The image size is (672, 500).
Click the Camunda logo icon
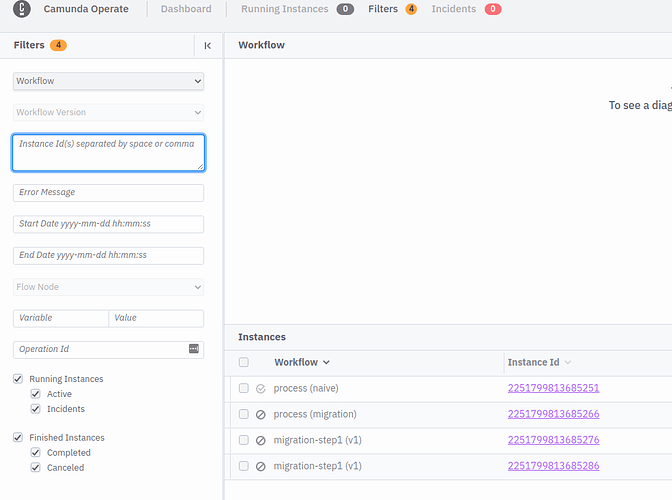click(22, 9)
